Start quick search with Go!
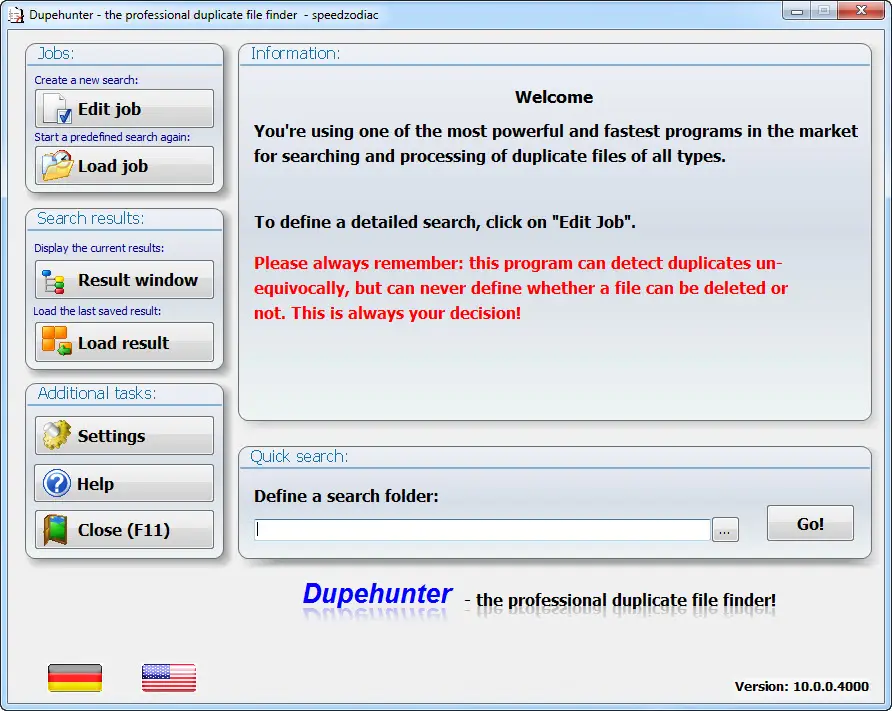 (810, 523)
